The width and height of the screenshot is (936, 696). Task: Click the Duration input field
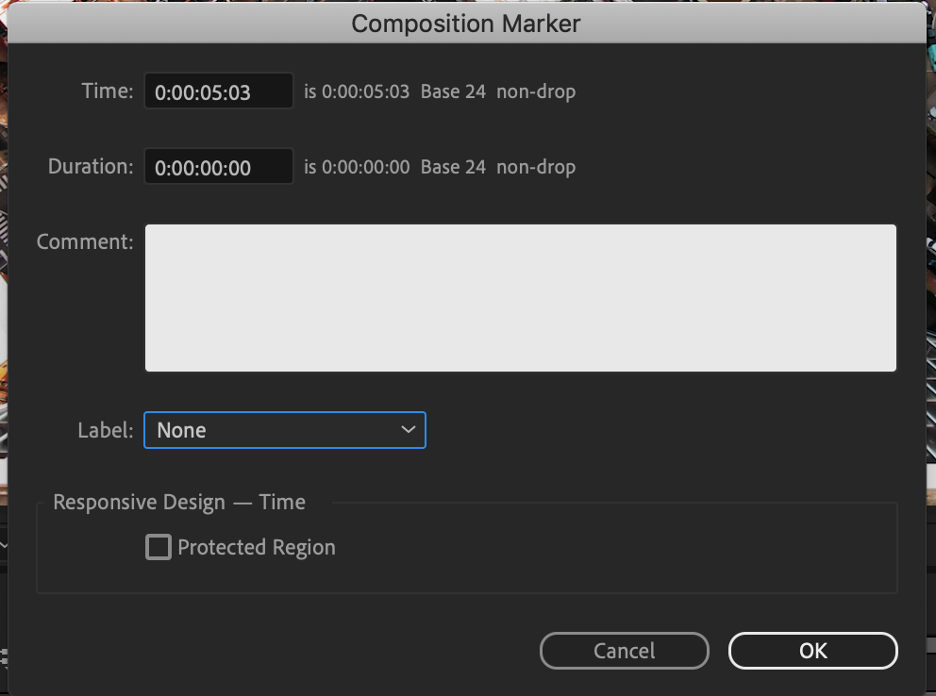218,167
